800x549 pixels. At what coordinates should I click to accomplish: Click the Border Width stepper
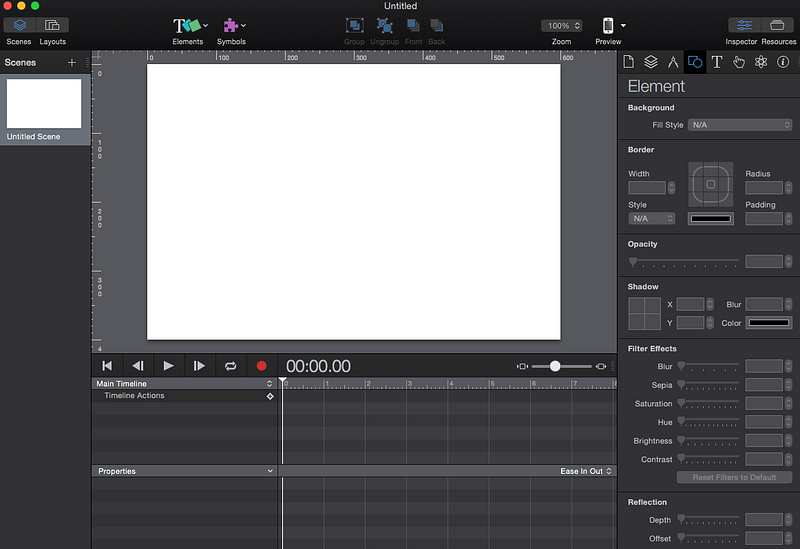(x=671, y=188)
